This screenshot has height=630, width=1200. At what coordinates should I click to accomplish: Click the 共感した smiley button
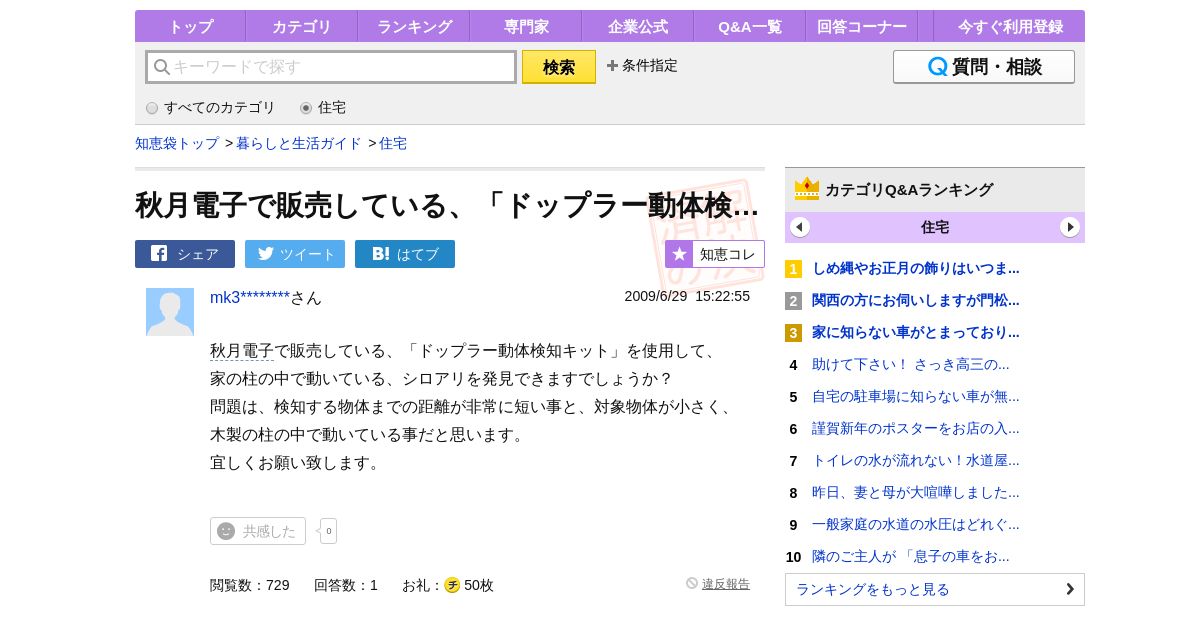[258, 531]
